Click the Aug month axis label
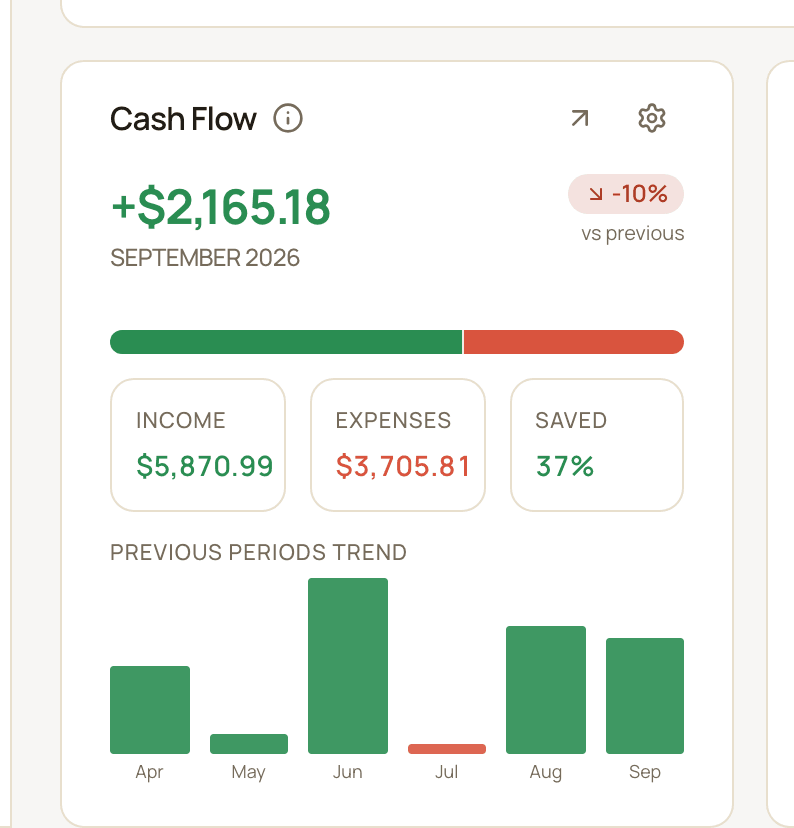Screen dimensions: 794x828 (546, 773)
